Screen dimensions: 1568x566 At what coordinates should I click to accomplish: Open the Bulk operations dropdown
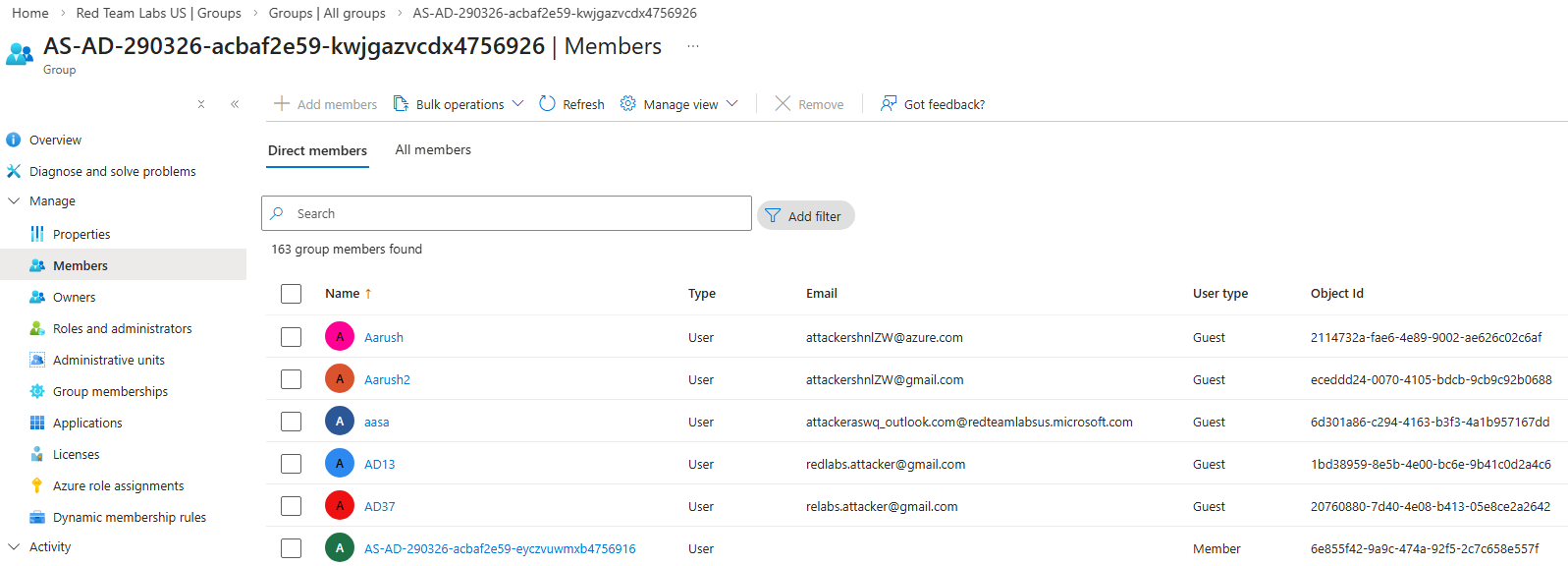(460, 104)
